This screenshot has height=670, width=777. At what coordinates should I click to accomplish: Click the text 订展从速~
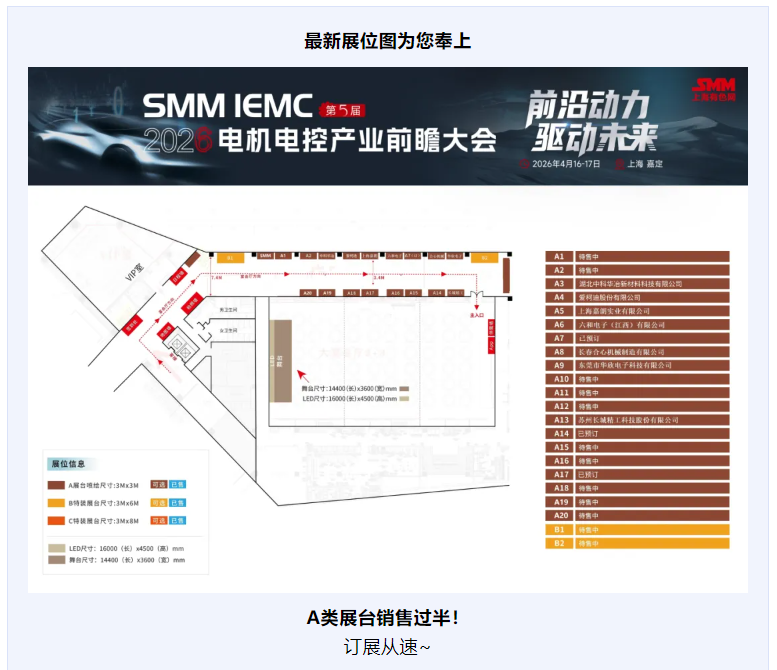(x=387, y=647)
